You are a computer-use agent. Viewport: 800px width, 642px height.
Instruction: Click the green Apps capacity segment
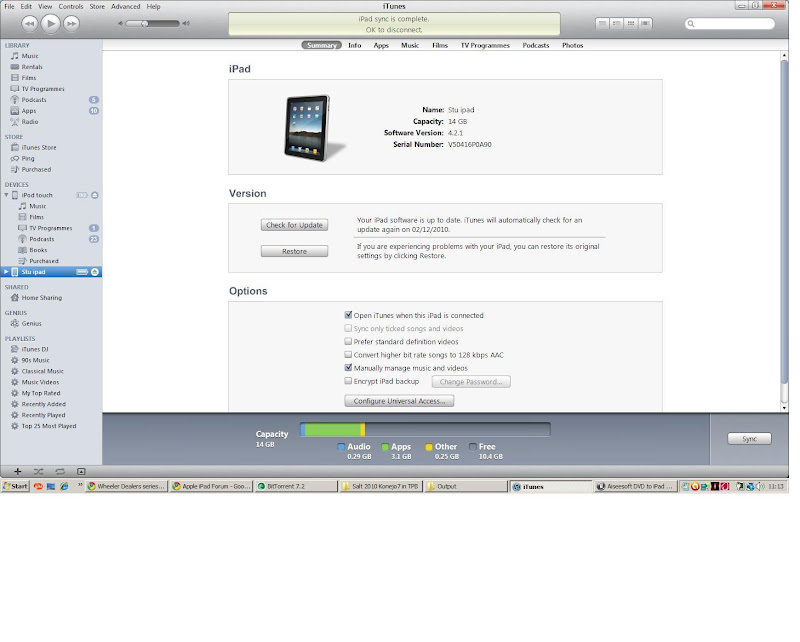(333, 430)
